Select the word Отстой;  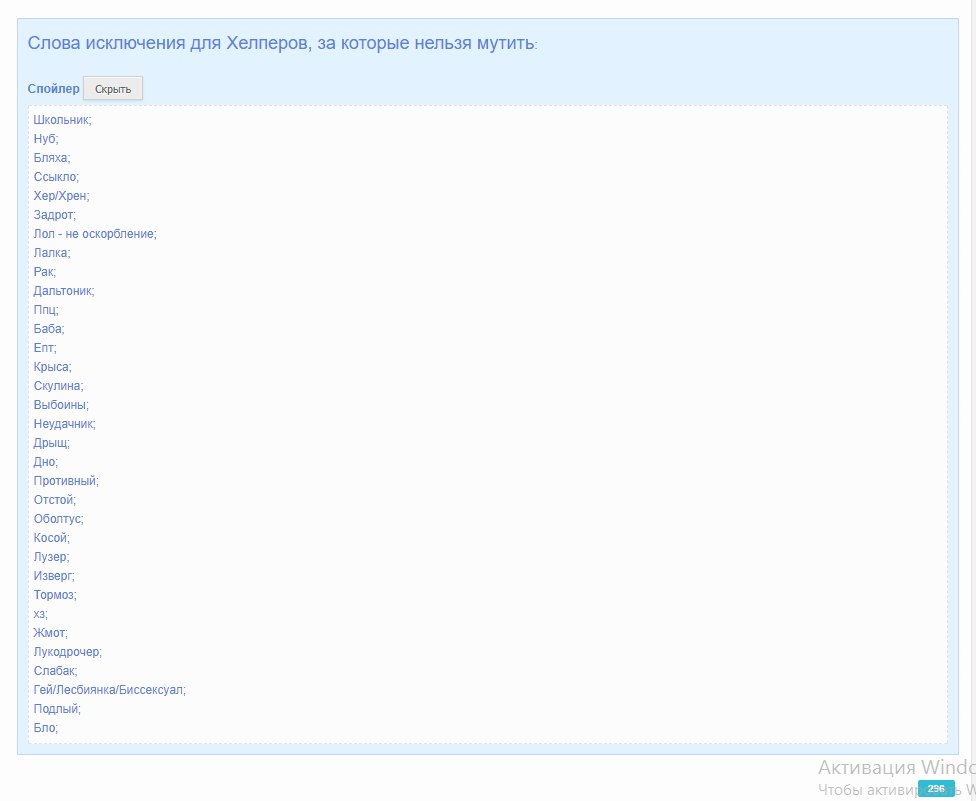[54, 499]
